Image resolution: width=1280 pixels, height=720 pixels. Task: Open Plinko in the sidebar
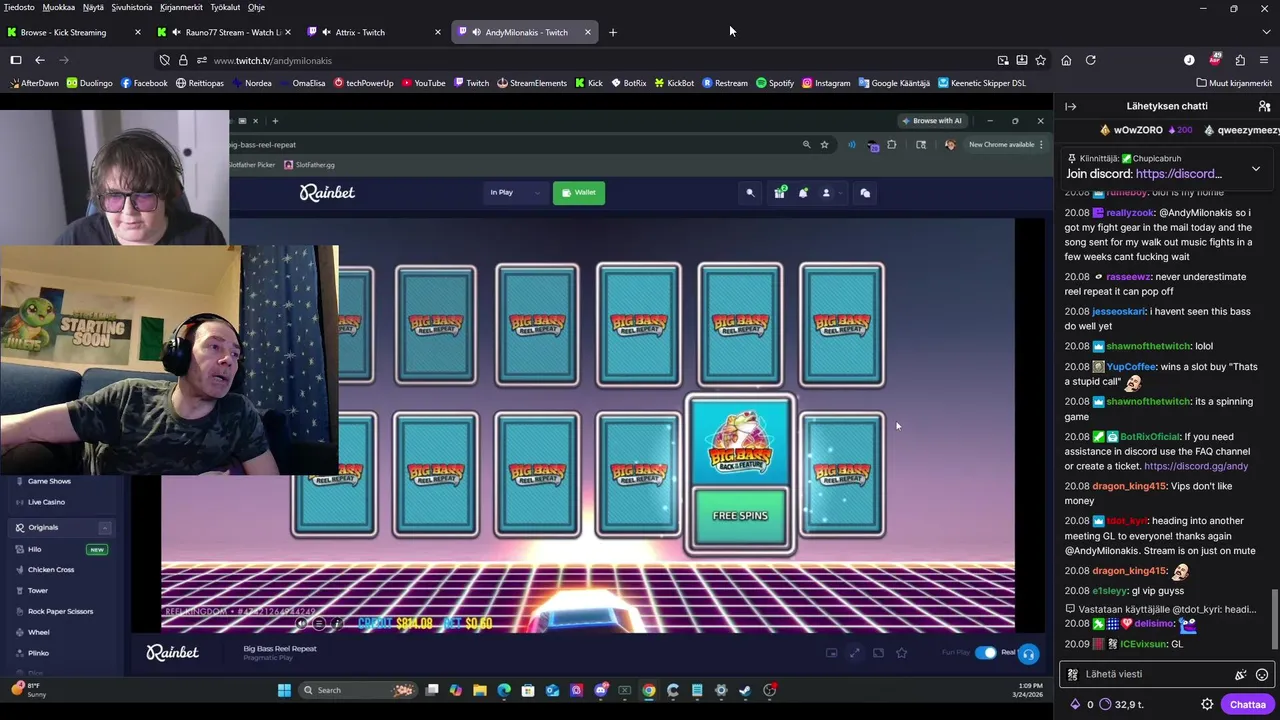(38, 653)
